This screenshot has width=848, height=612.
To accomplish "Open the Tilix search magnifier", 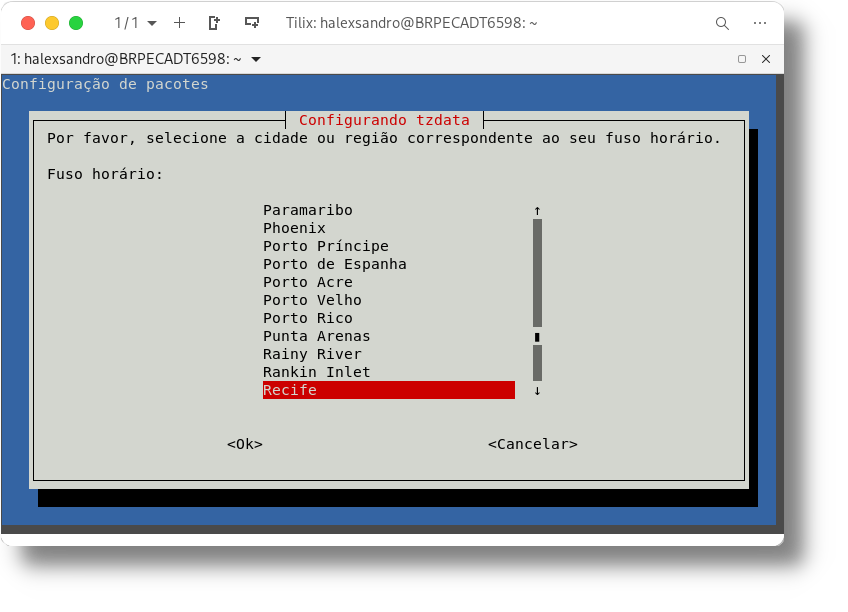I will (x=722, y=23).
